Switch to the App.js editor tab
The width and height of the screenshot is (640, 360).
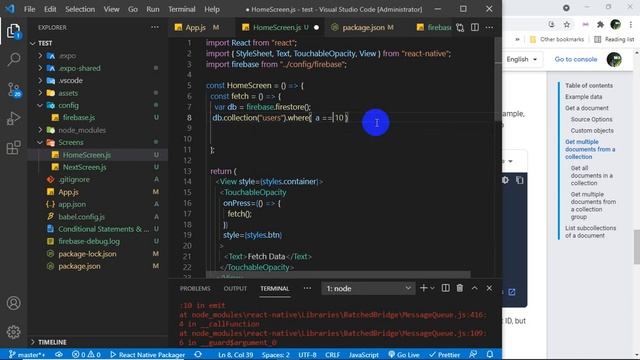[197, 27]
